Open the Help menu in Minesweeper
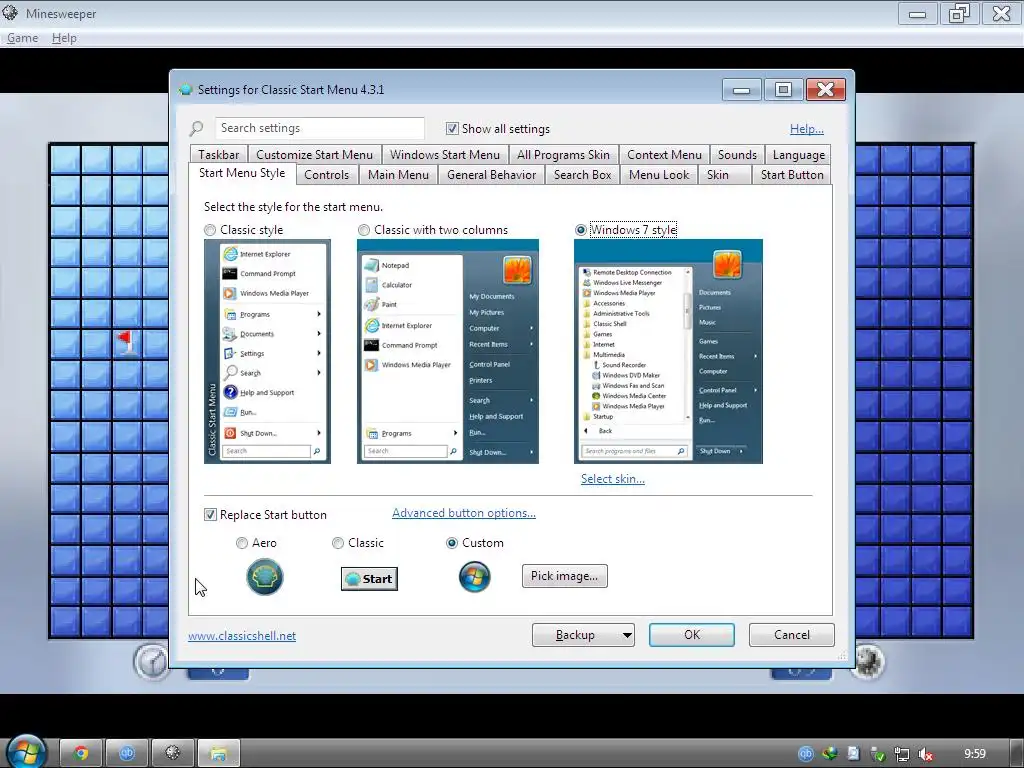The width and height of the screenshot is (1024, 768). click(x=64, y=38)
